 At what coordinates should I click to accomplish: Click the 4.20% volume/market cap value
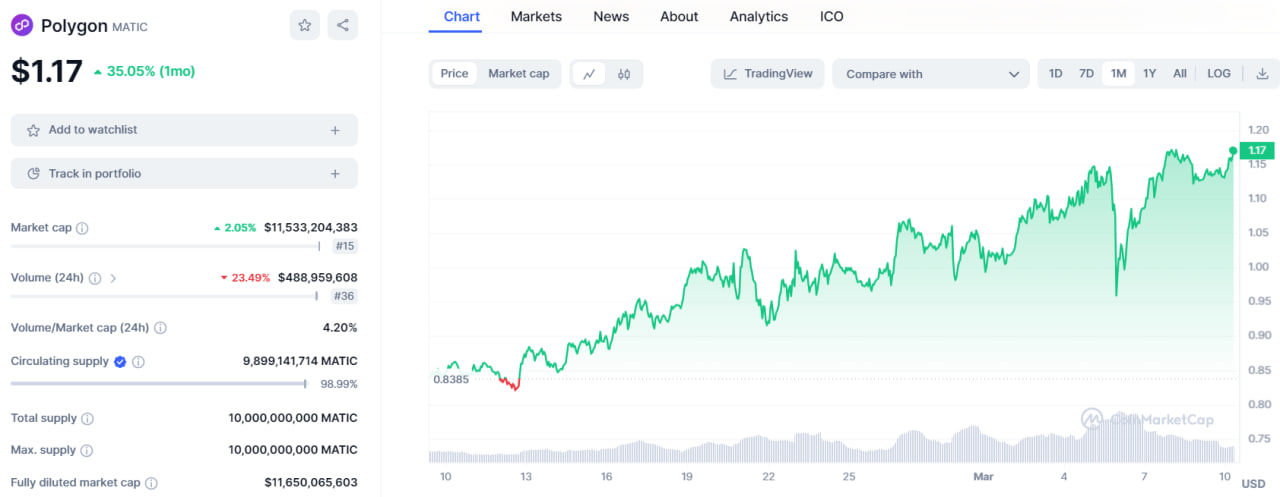pos(340,328)
